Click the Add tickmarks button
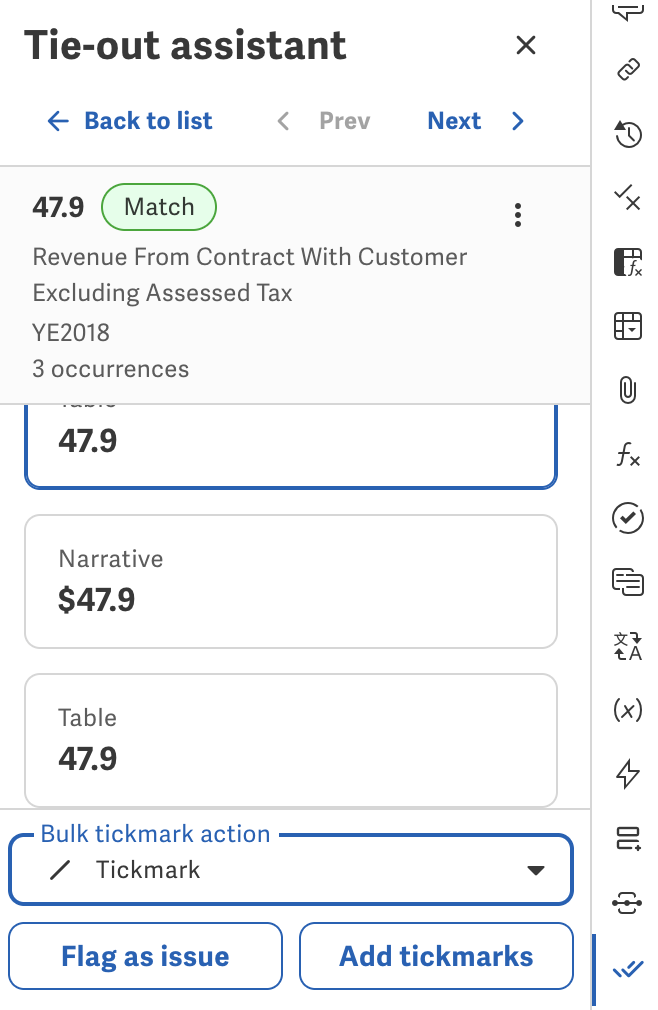This screenshot has width=658, height=1010. point(436,956)
